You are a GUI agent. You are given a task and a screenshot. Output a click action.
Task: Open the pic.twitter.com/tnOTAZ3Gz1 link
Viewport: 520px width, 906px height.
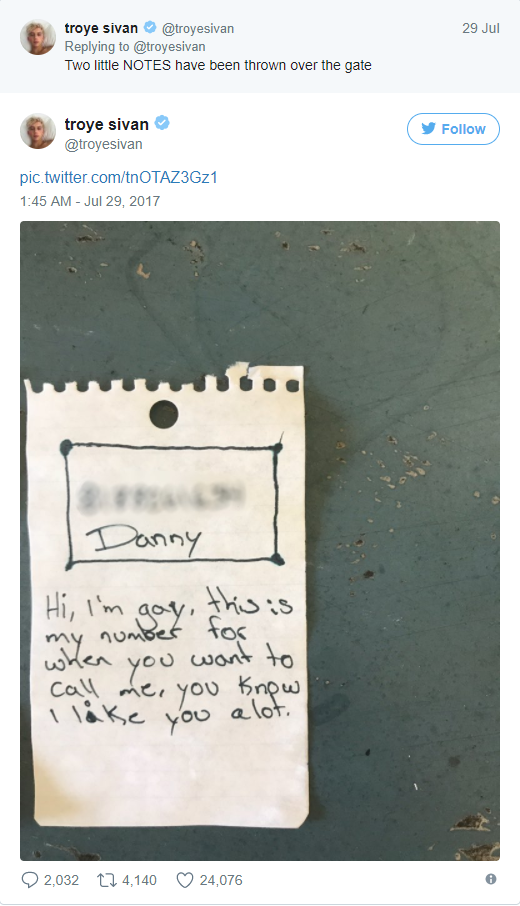118,177
